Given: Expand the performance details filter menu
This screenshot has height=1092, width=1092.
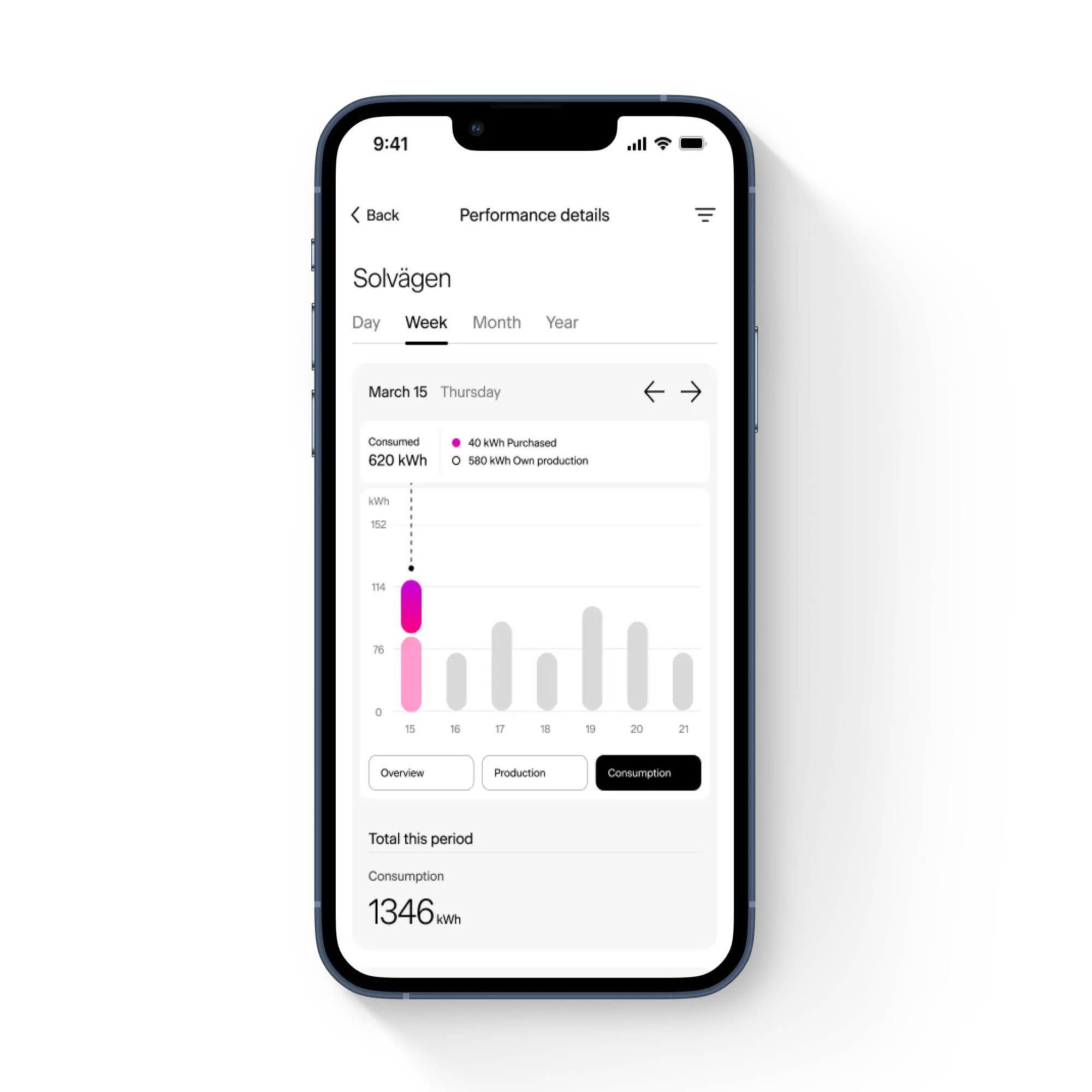Looking at the screenshot, I should [705, 215].
